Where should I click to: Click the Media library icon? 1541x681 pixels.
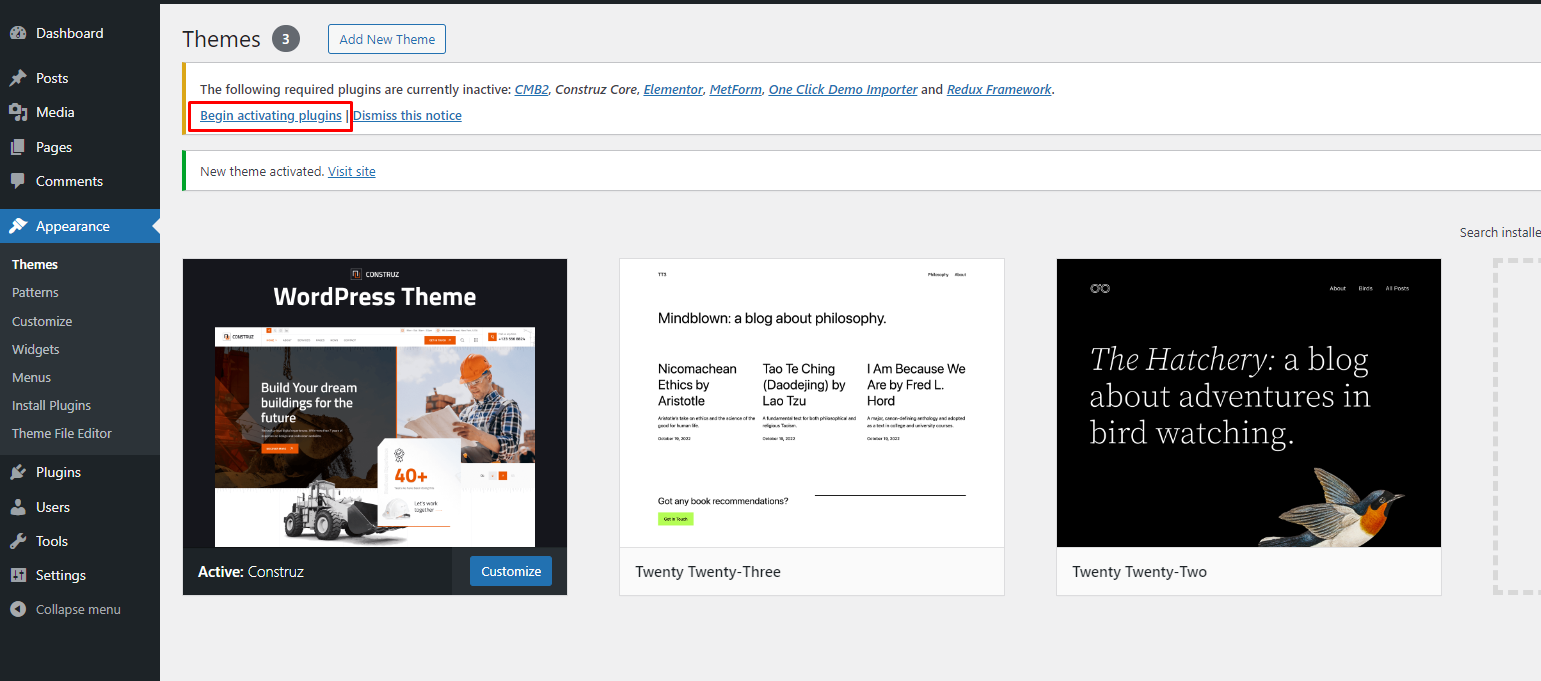pos(18,112)
